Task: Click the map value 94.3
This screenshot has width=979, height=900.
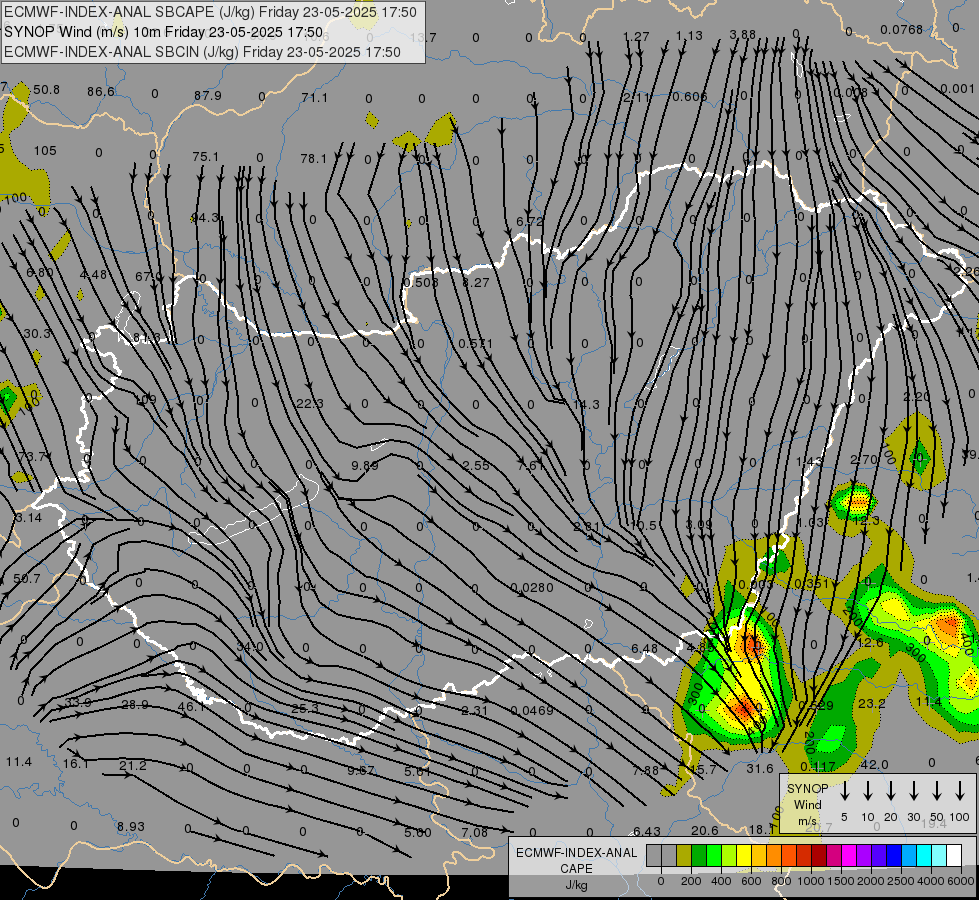Action: pos(205,217)
